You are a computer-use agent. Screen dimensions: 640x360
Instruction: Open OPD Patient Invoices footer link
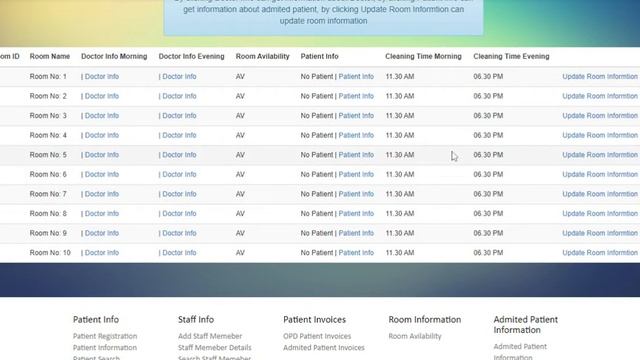(x=317, y=336)
